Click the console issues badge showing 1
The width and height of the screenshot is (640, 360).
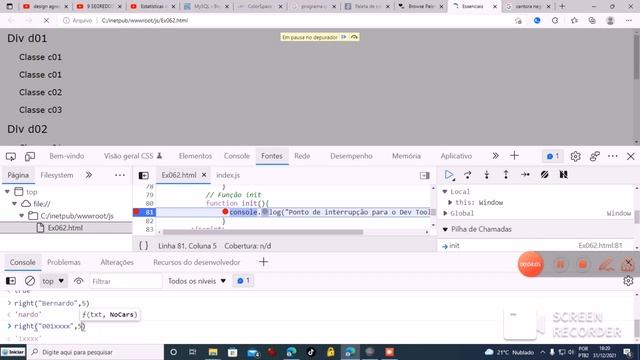pos(243,281)
